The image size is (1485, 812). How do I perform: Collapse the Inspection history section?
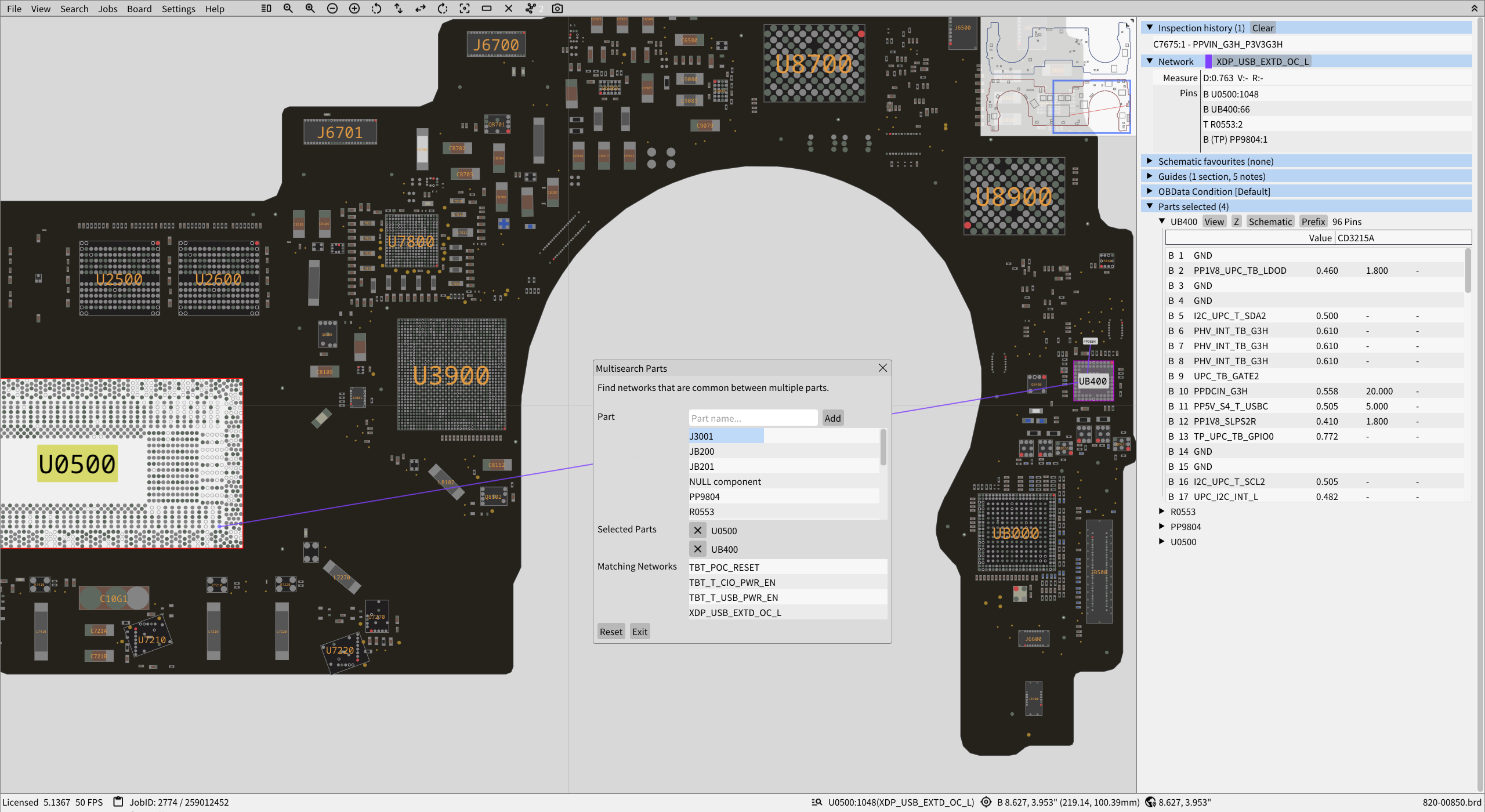[x=1150, y=28]
